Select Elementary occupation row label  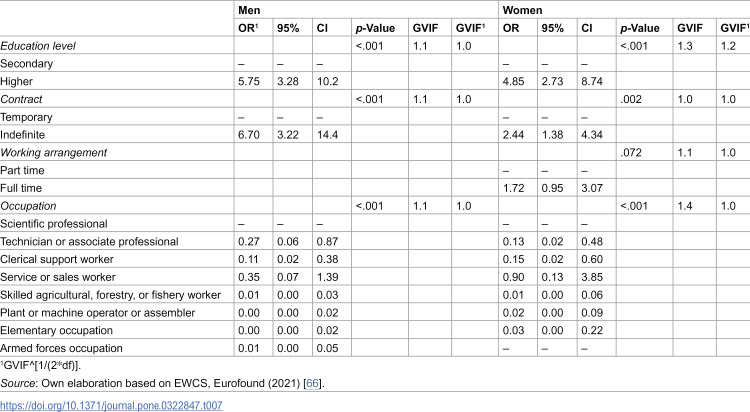click(x=56, y=331)
